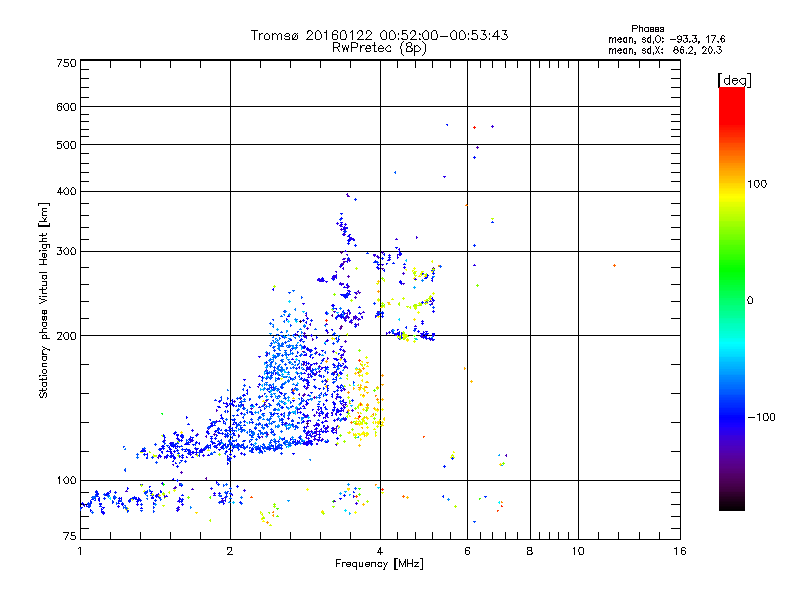800x600 pixels.
Task: Click the y-axis label '600'
Action: pos(66,107)
